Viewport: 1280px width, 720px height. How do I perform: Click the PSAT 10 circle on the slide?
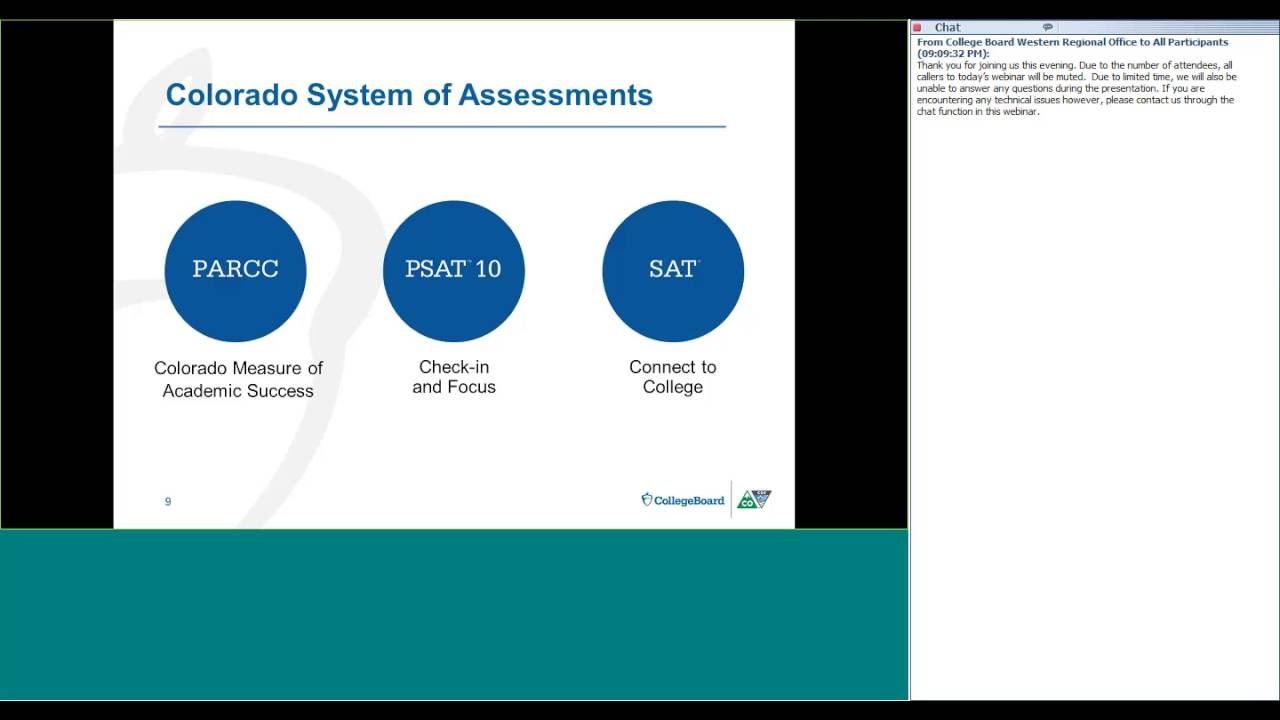pos(454,271)
